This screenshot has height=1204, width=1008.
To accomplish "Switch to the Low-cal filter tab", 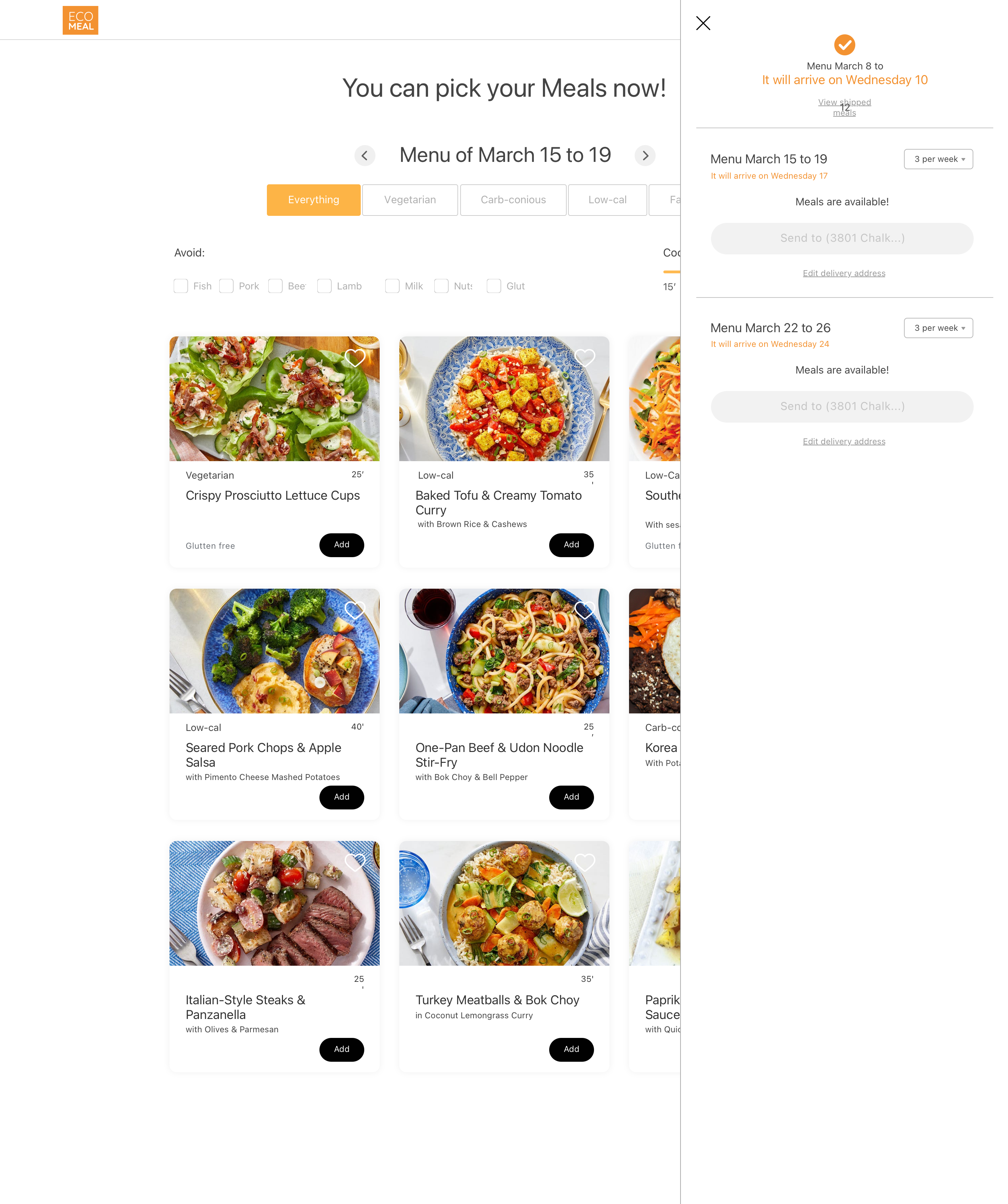I will pyautogui.click(x=607, y=200).
